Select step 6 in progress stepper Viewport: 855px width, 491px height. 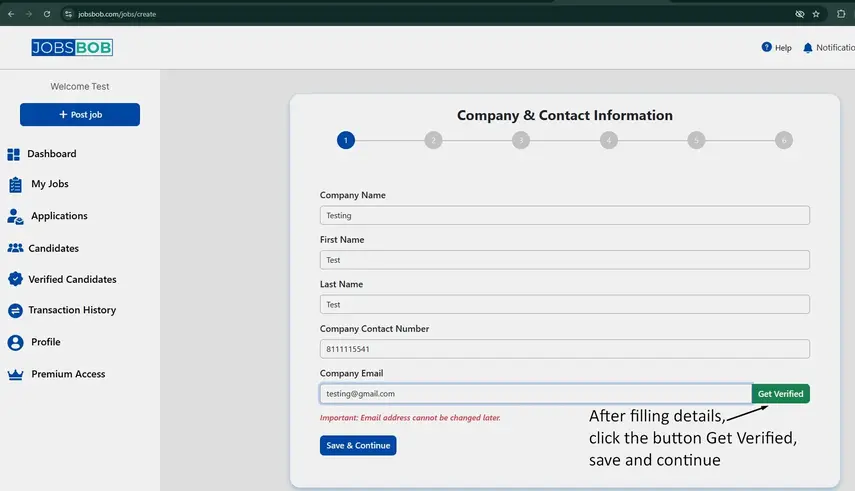tap(784, 140)
